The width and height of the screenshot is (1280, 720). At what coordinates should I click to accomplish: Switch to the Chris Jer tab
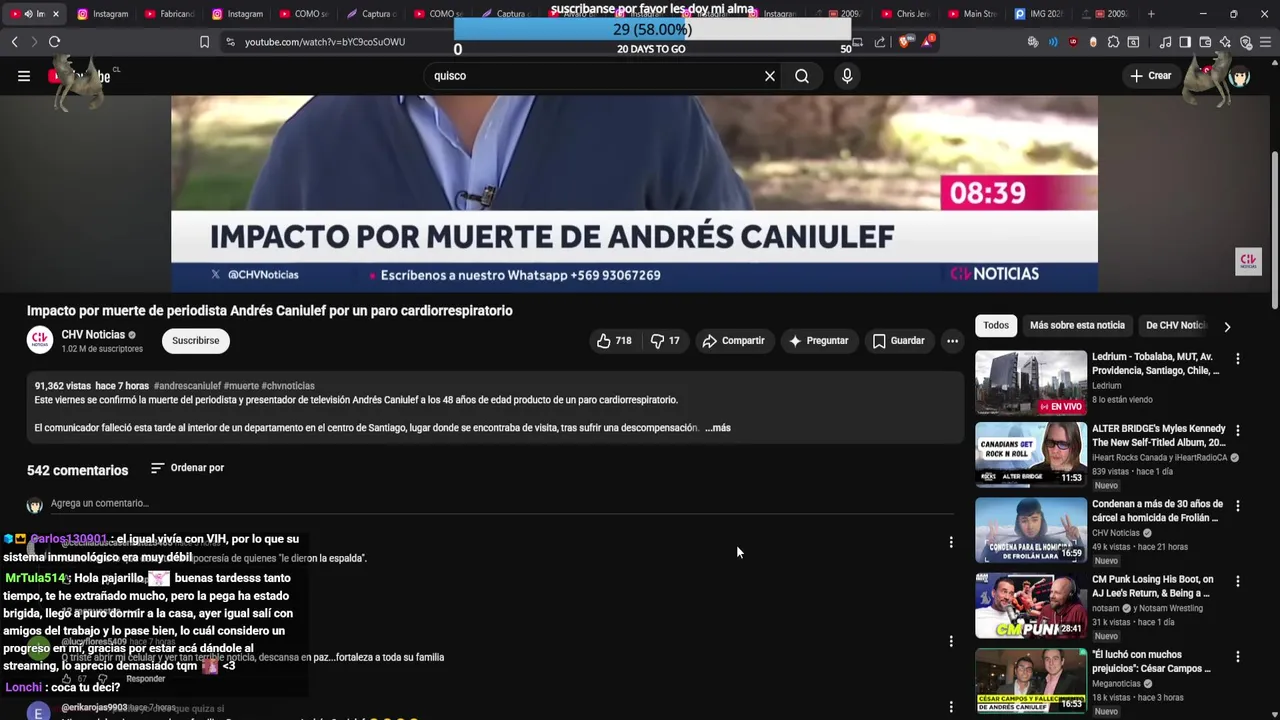(905, 14)
